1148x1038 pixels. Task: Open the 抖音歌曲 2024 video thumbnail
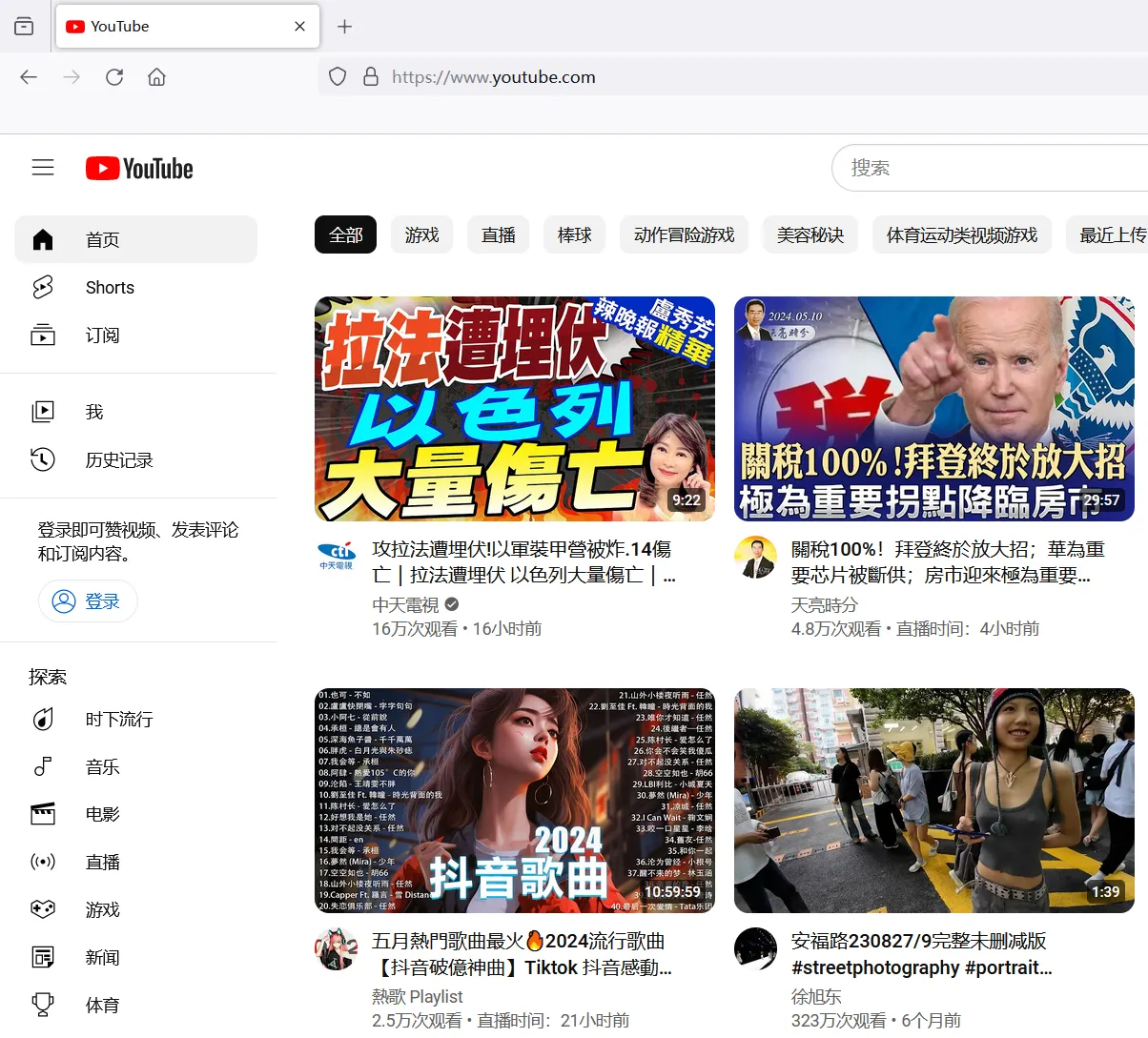coord(514,801)
